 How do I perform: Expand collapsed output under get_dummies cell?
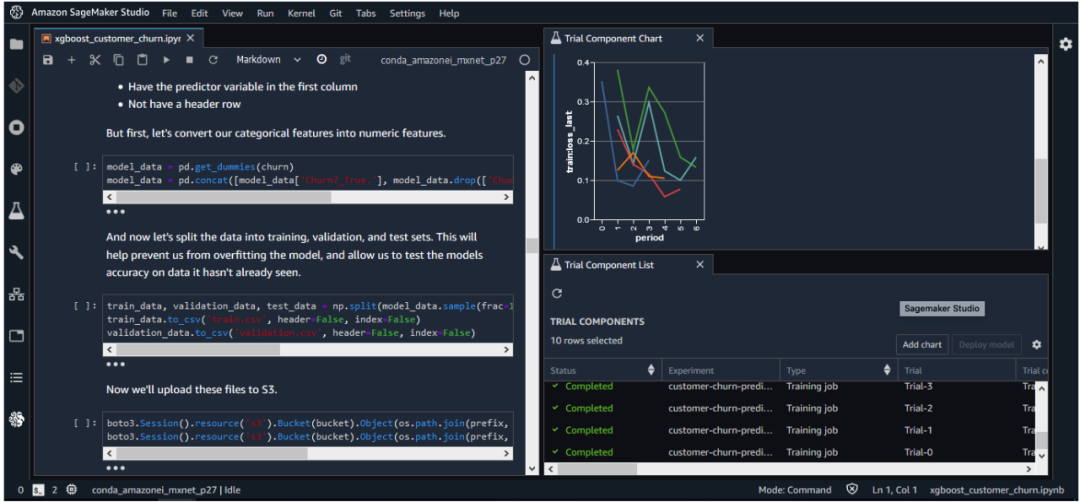115,212
